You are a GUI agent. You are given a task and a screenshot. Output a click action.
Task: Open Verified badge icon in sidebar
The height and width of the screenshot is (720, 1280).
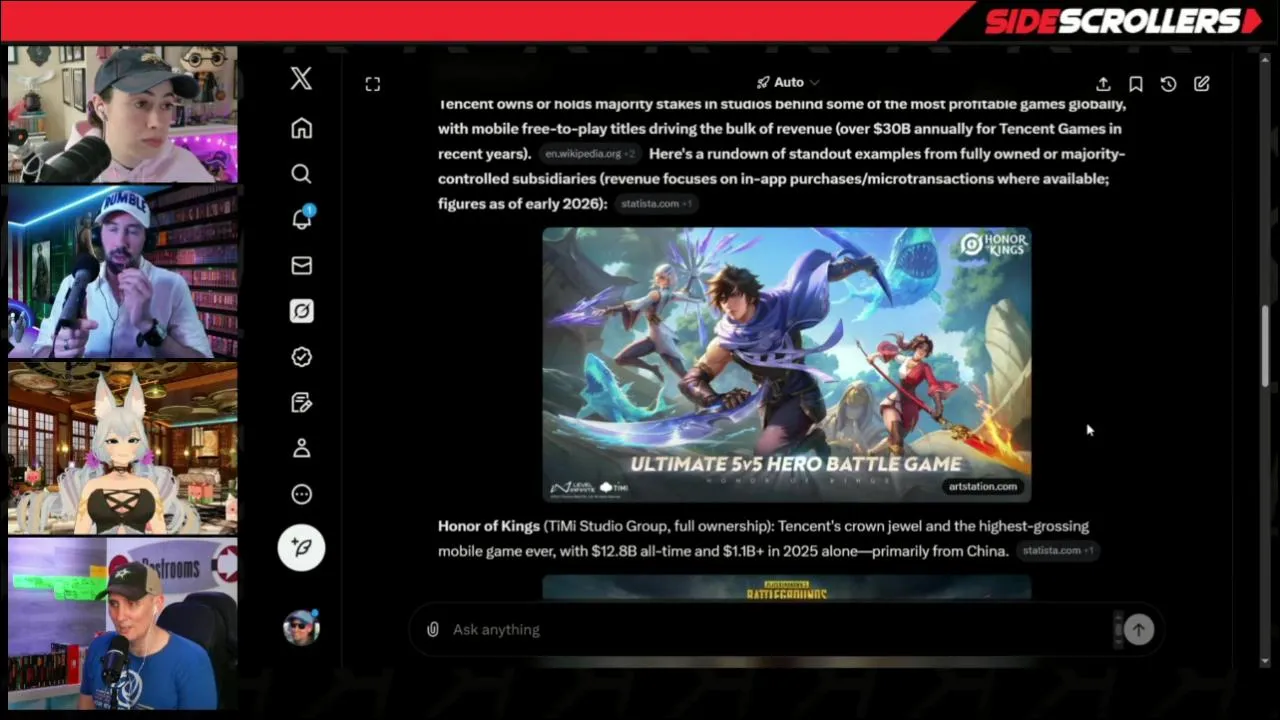301,357
